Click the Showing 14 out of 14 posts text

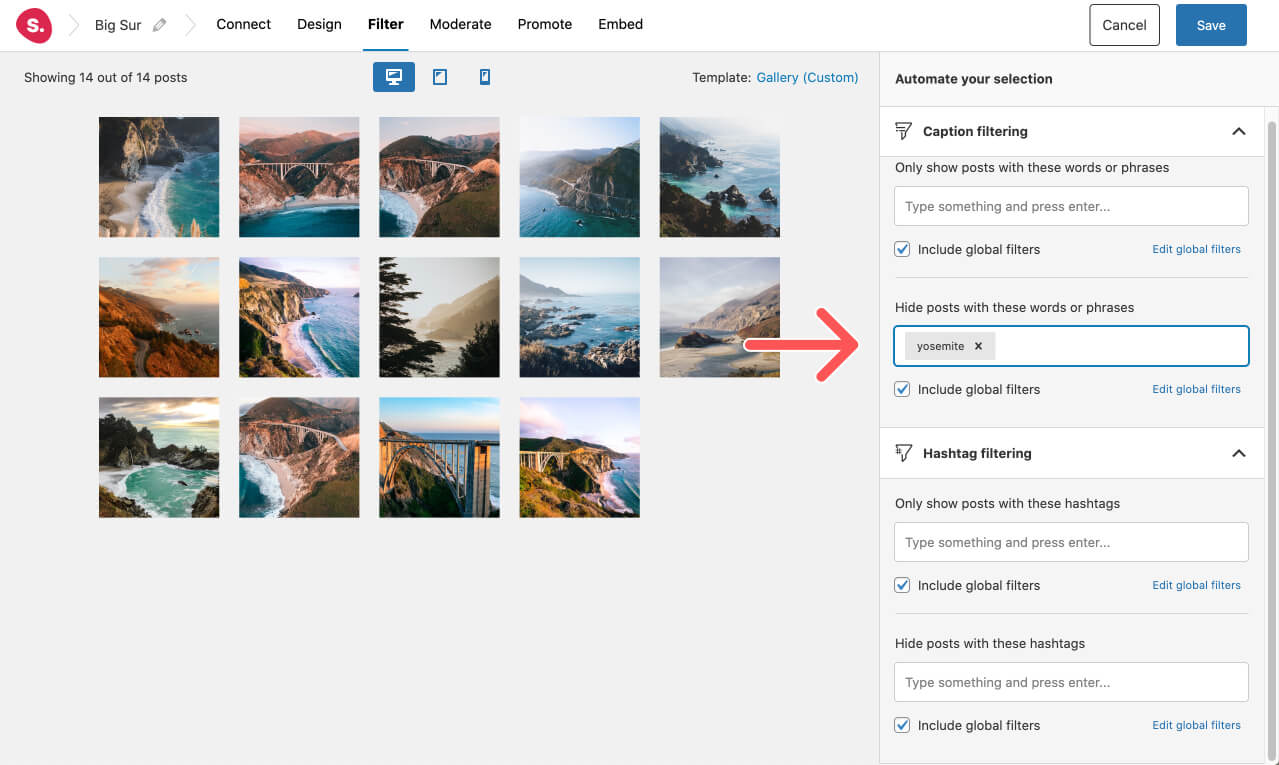(105, 77)
